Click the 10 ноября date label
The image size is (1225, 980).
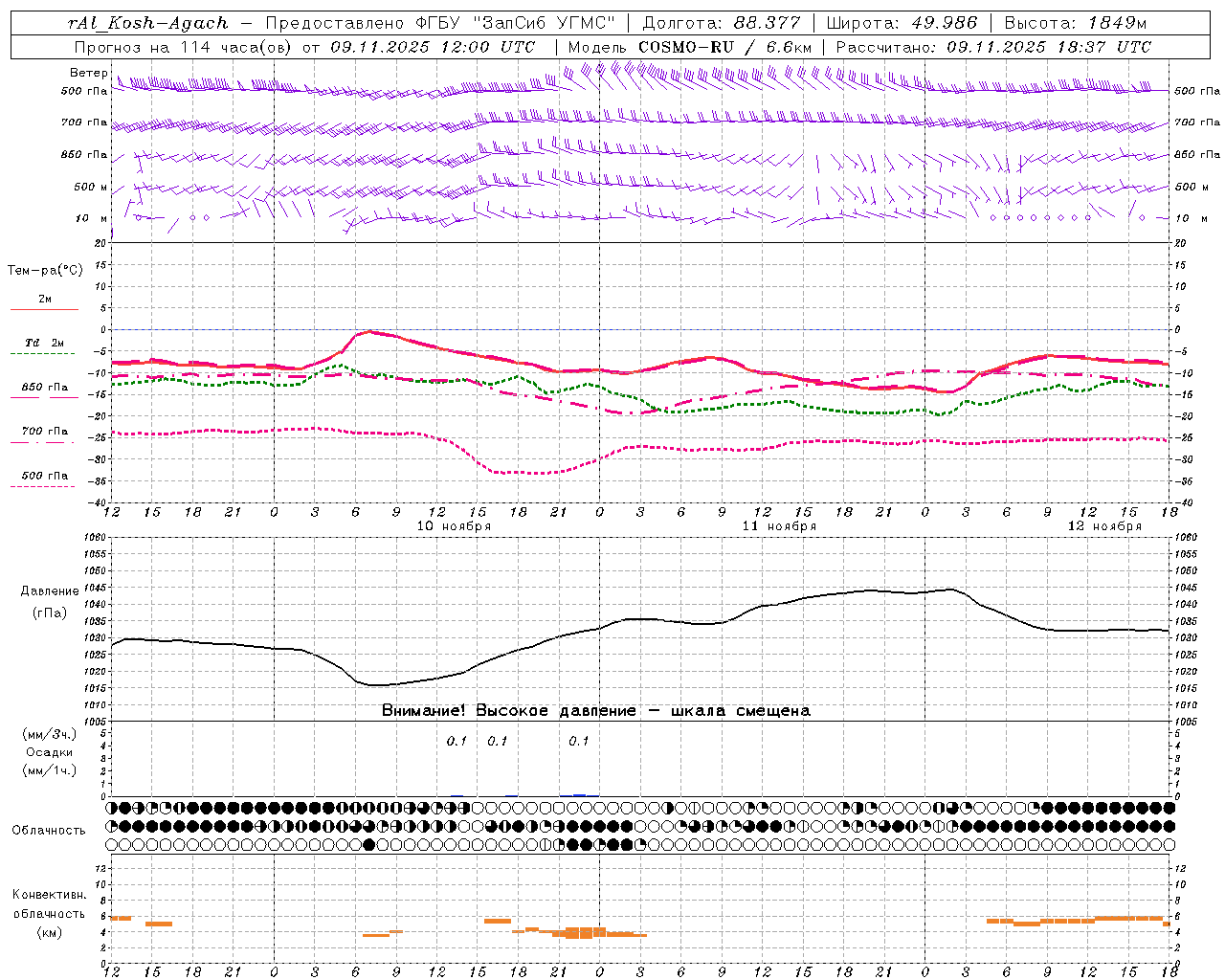coord(454,526)
